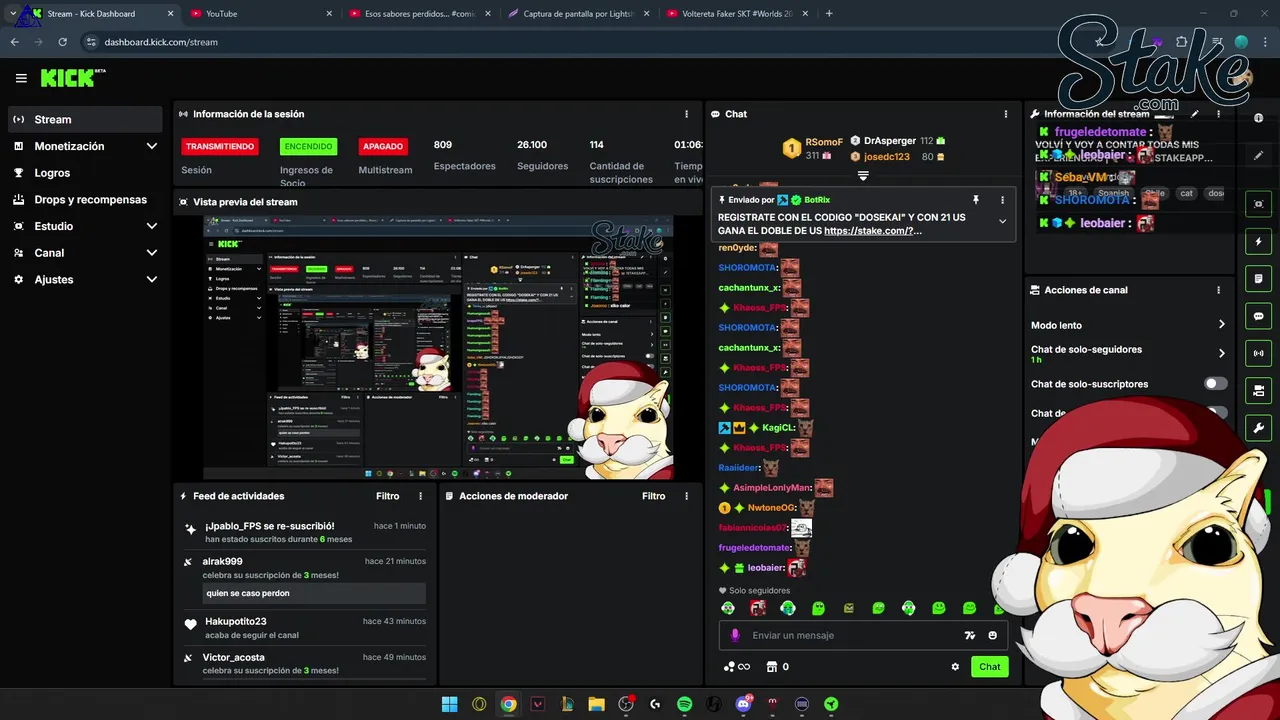Viewport: 1280px width, 720px height.
Task: Reload the dashboard page
Action: [x=62, y=42]
